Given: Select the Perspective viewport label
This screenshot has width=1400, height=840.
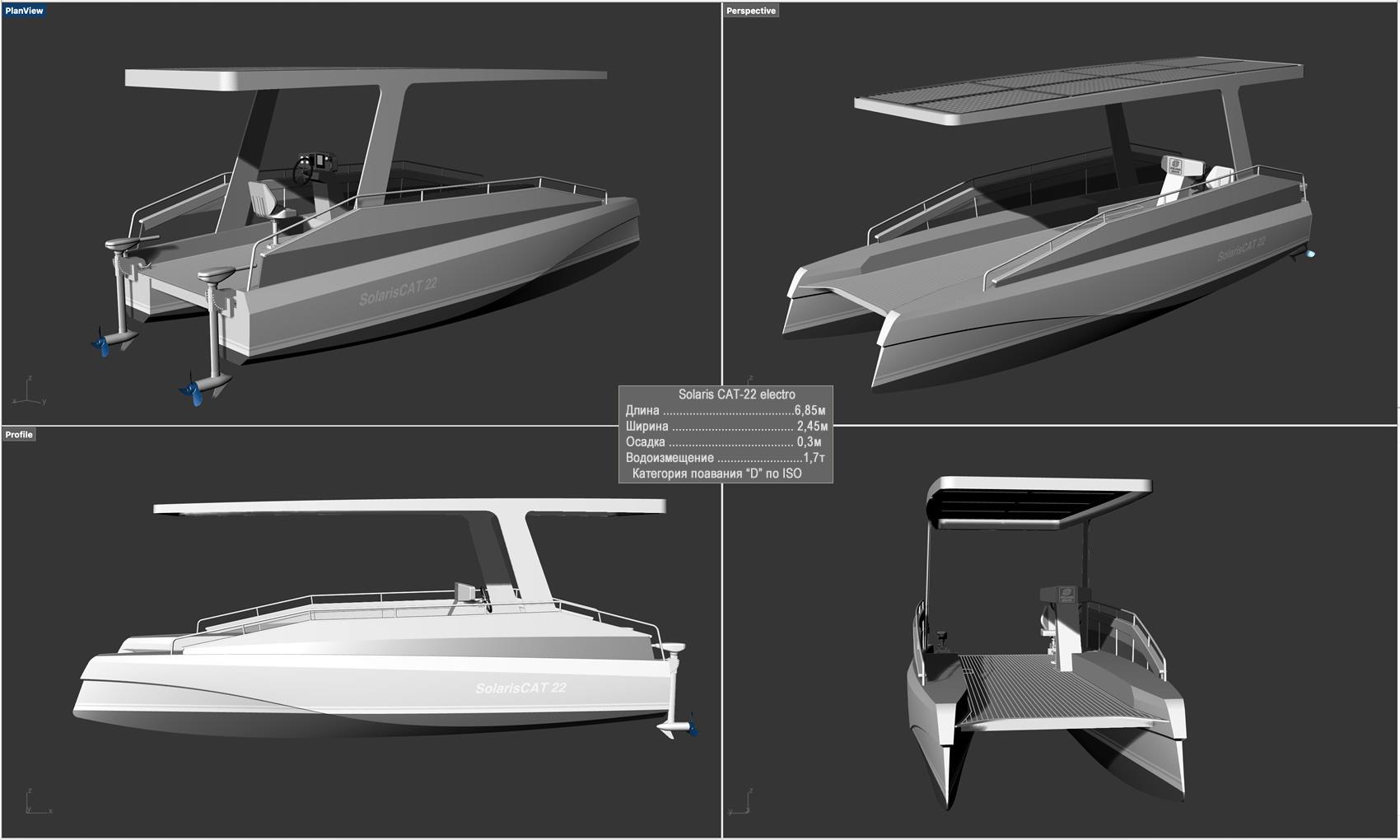Looking at the screenshot, I should (750, 11).
